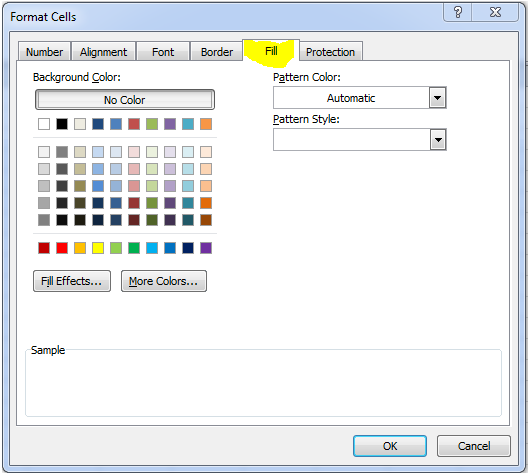Open the Pattern Color dropdown arrow
Viewport: 528px width, 473px height.
point(437,98)
